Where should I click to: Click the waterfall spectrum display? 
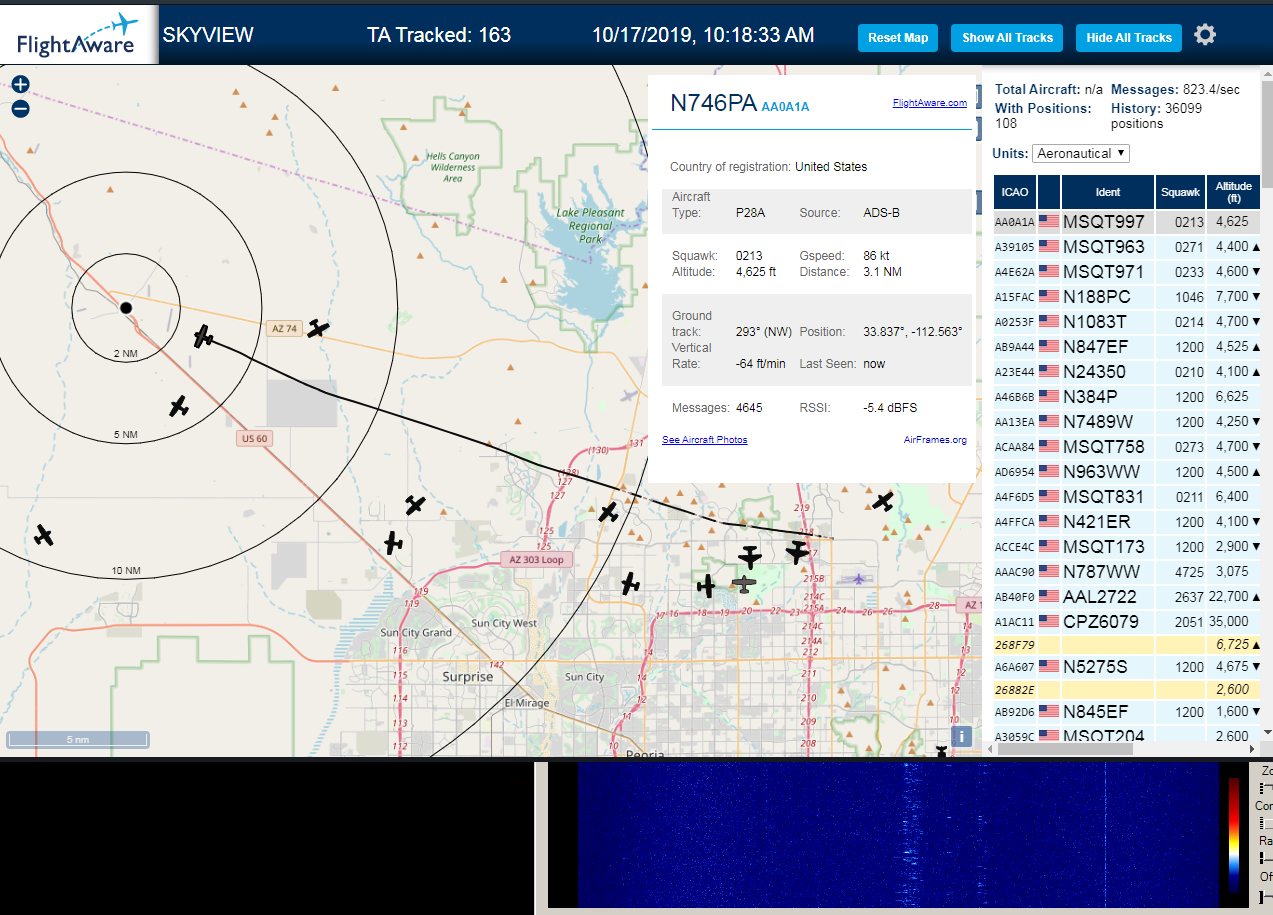pos(898,834)
